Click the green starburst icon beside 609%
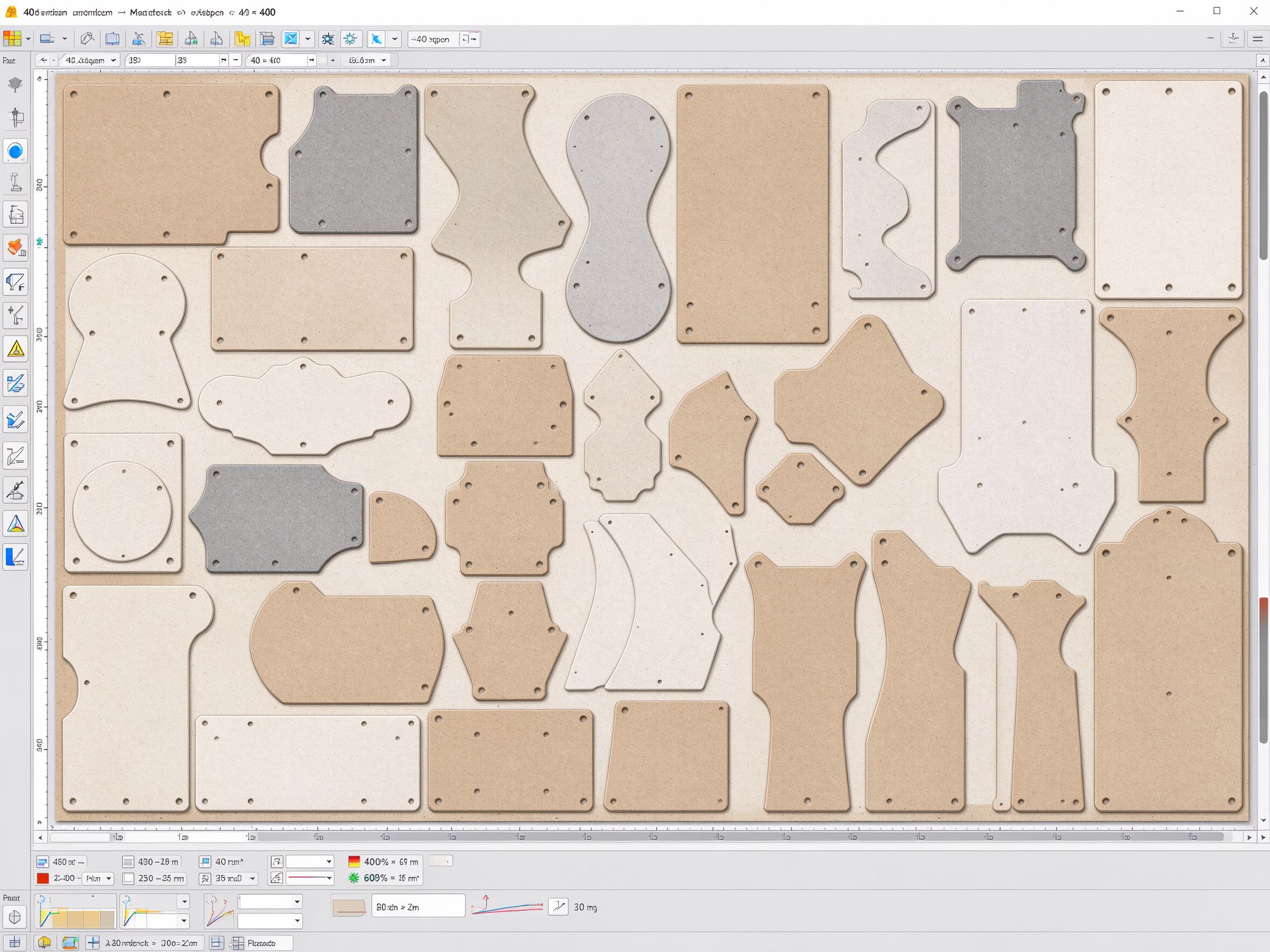This screenshot has height=952, width=1270. (353, 878)
